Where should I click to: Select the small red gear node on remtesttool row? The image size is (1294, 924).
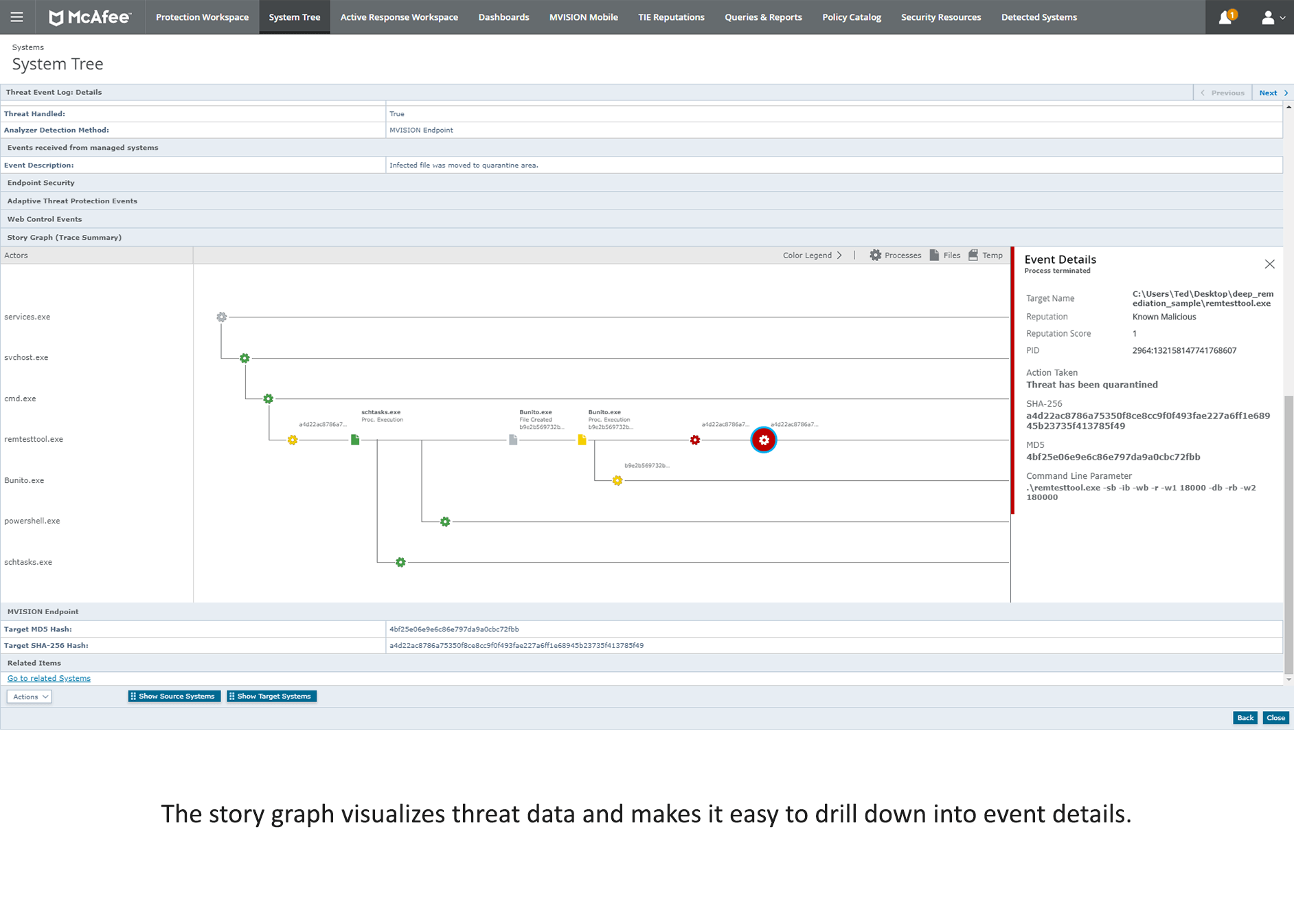(695, 440)
